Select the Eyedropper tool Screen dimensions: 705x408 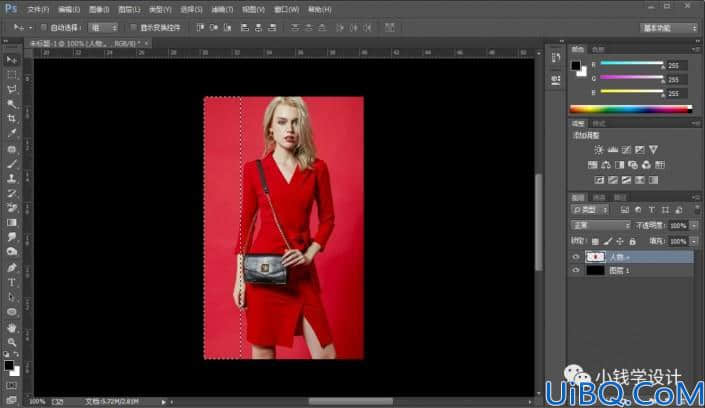coord(12,134)
